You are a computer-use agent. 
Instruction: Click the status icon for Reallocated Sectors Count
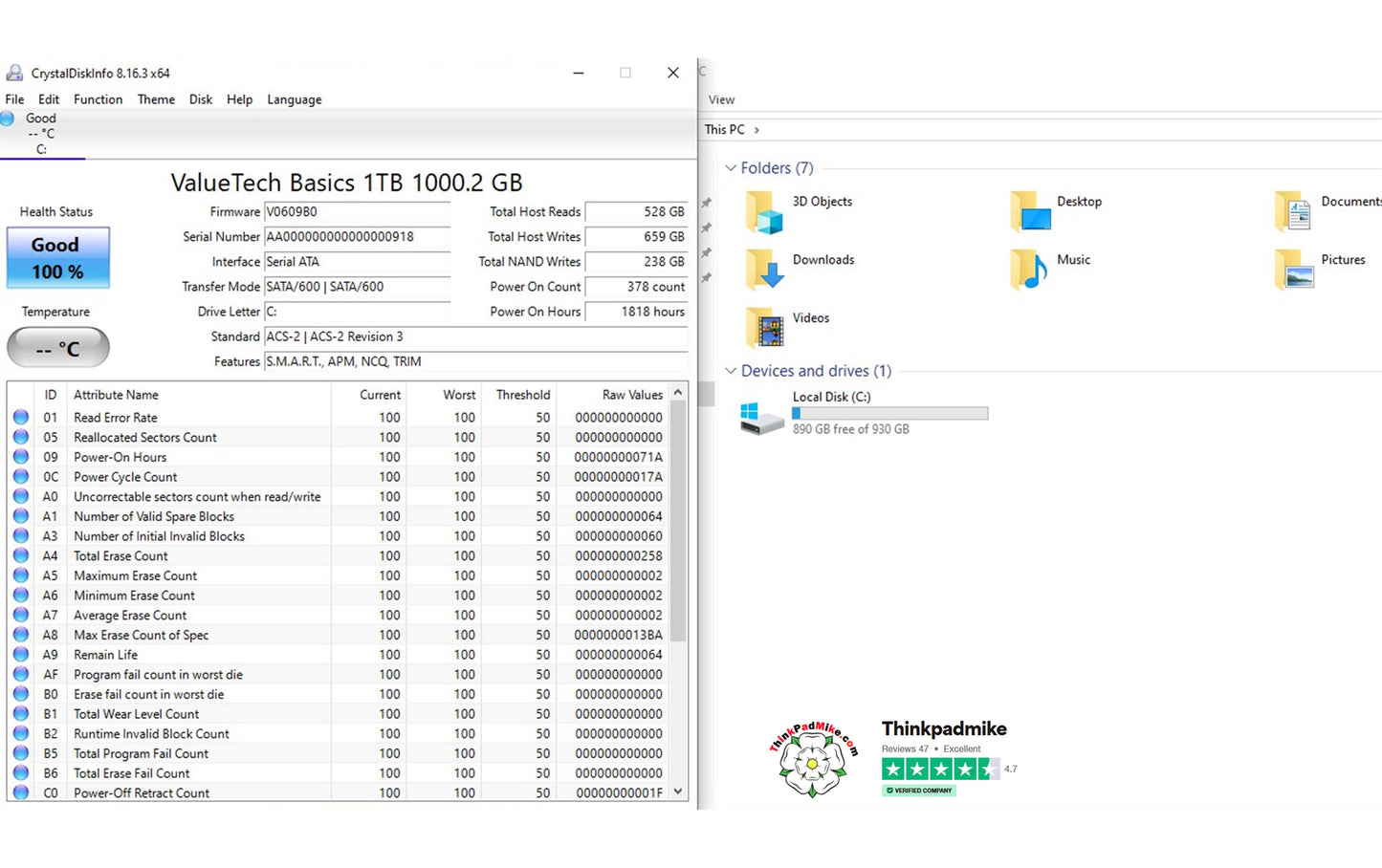(x=21, y=437)
